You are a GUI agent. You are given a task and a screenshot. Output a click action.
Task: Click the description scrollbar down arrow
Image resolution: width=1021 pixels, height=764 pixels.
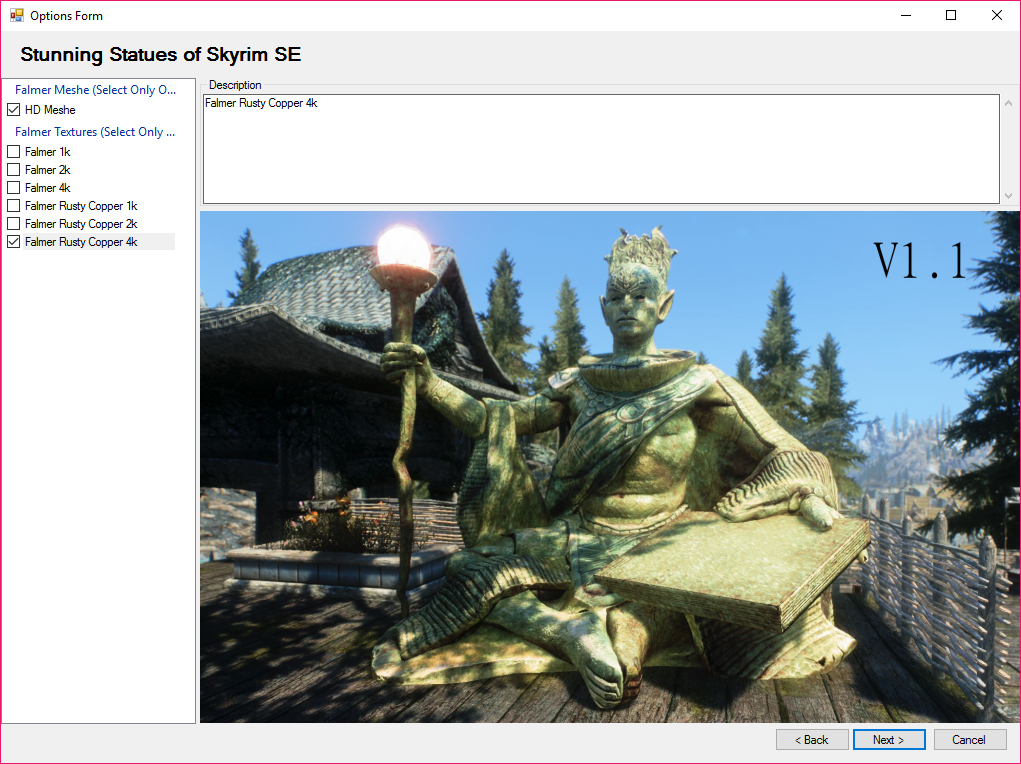[1008, 195]
